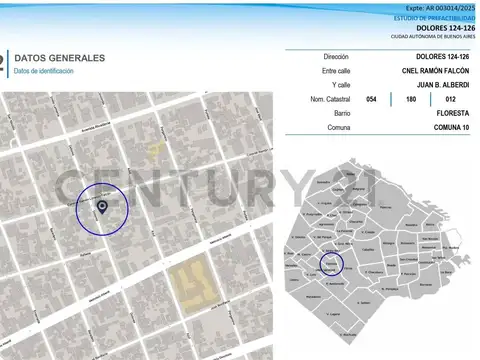Click the 'Comuna' field label
Viewport: 480px width, 360px height.
click(339, 127)
